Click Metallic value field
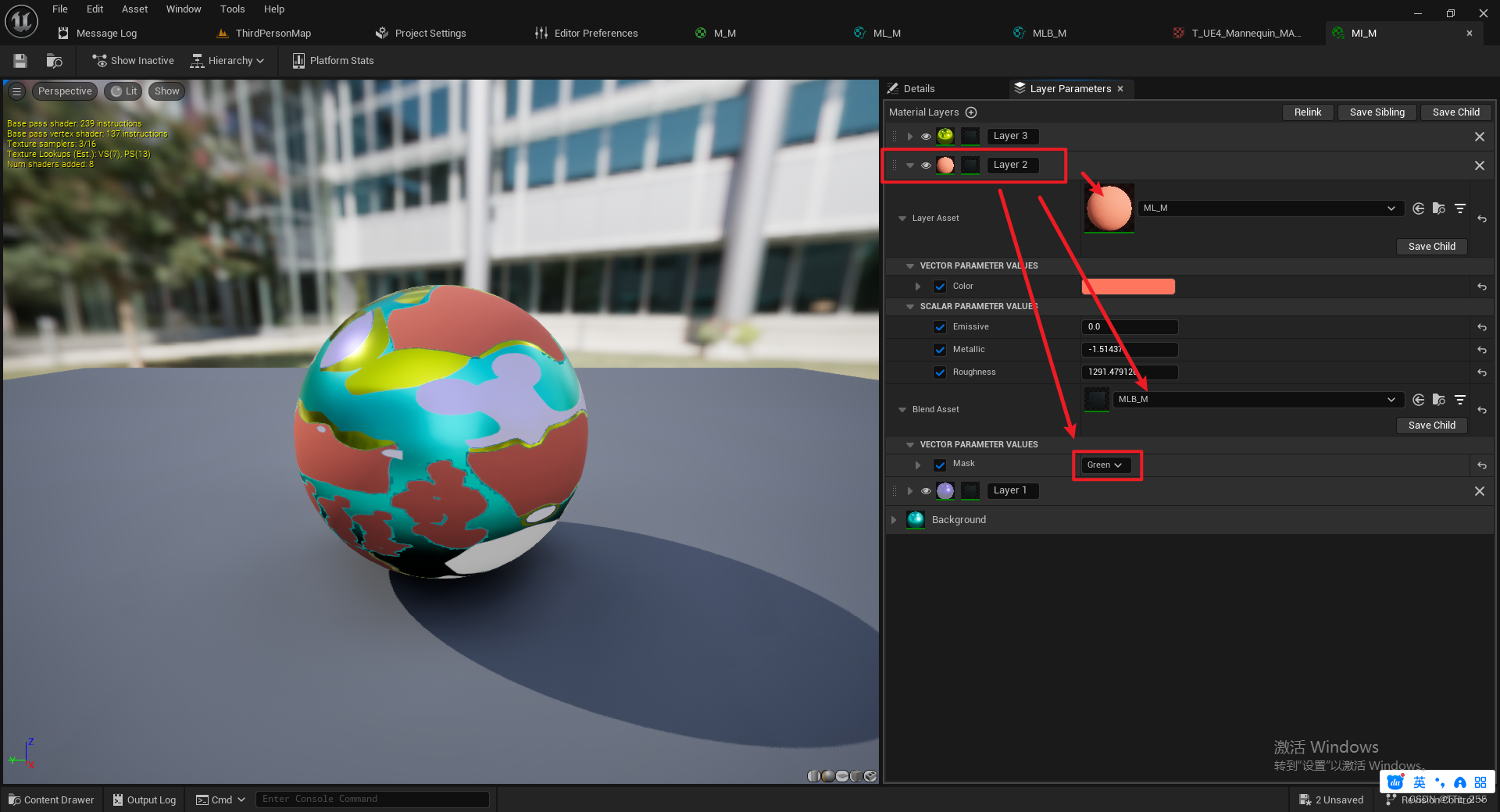Image resolution: width=1500 pixels, height=812 pixels. tap(1130, 350)
